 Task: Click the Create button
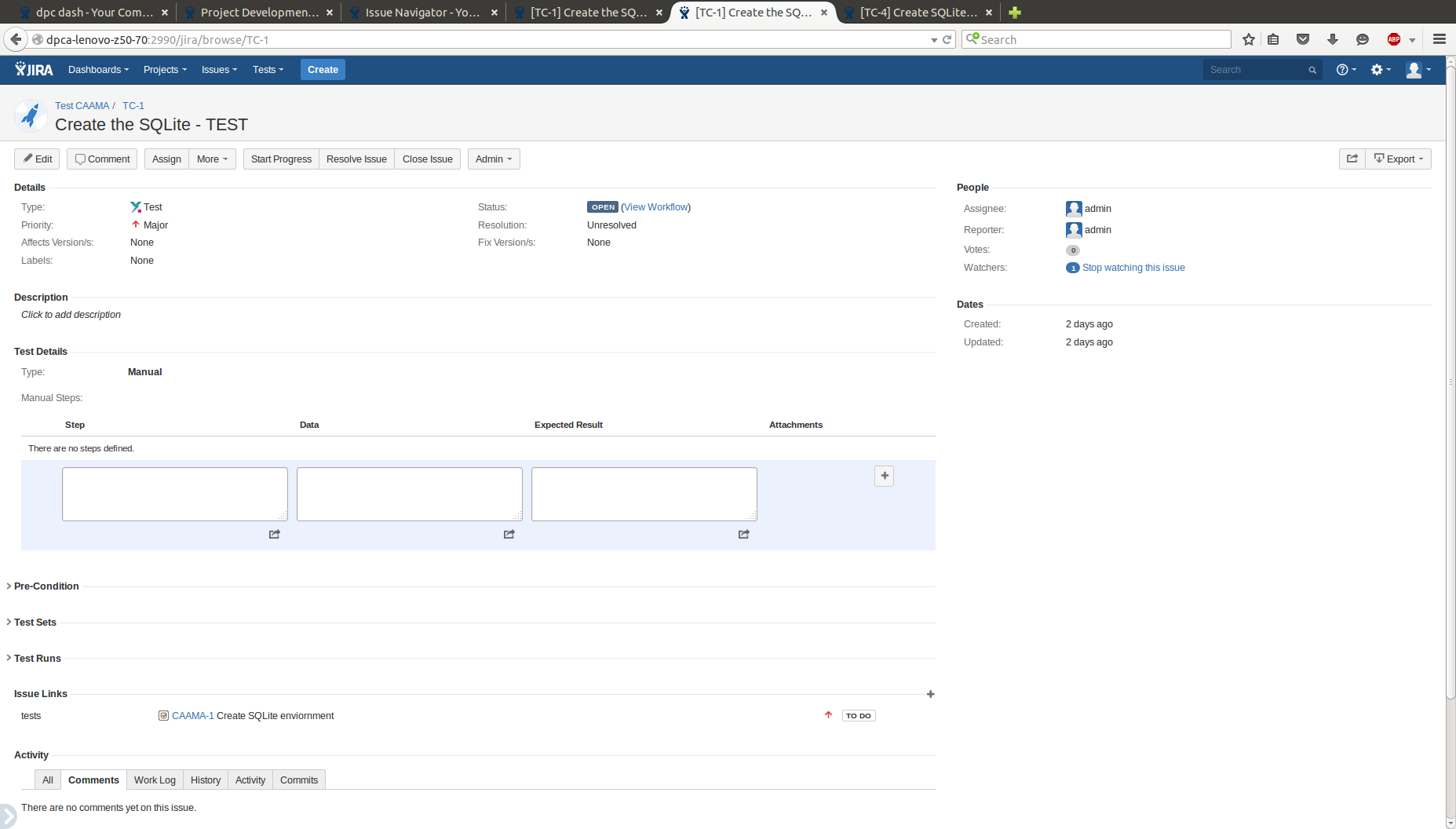tap(323, 70)
